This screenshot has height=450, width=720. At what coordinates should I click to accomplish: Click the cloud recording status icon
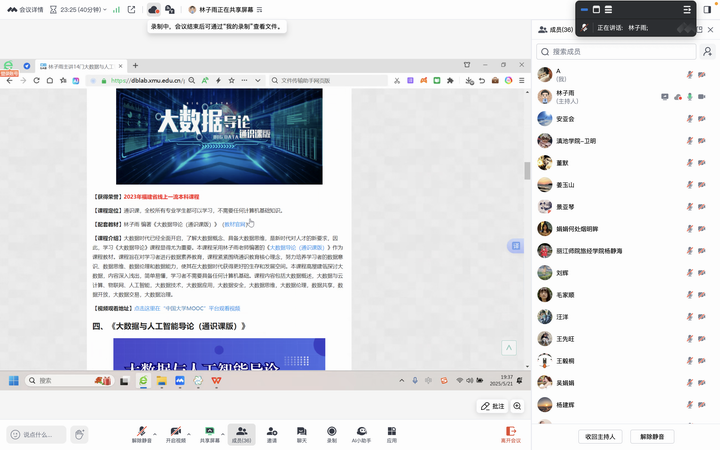154,10
